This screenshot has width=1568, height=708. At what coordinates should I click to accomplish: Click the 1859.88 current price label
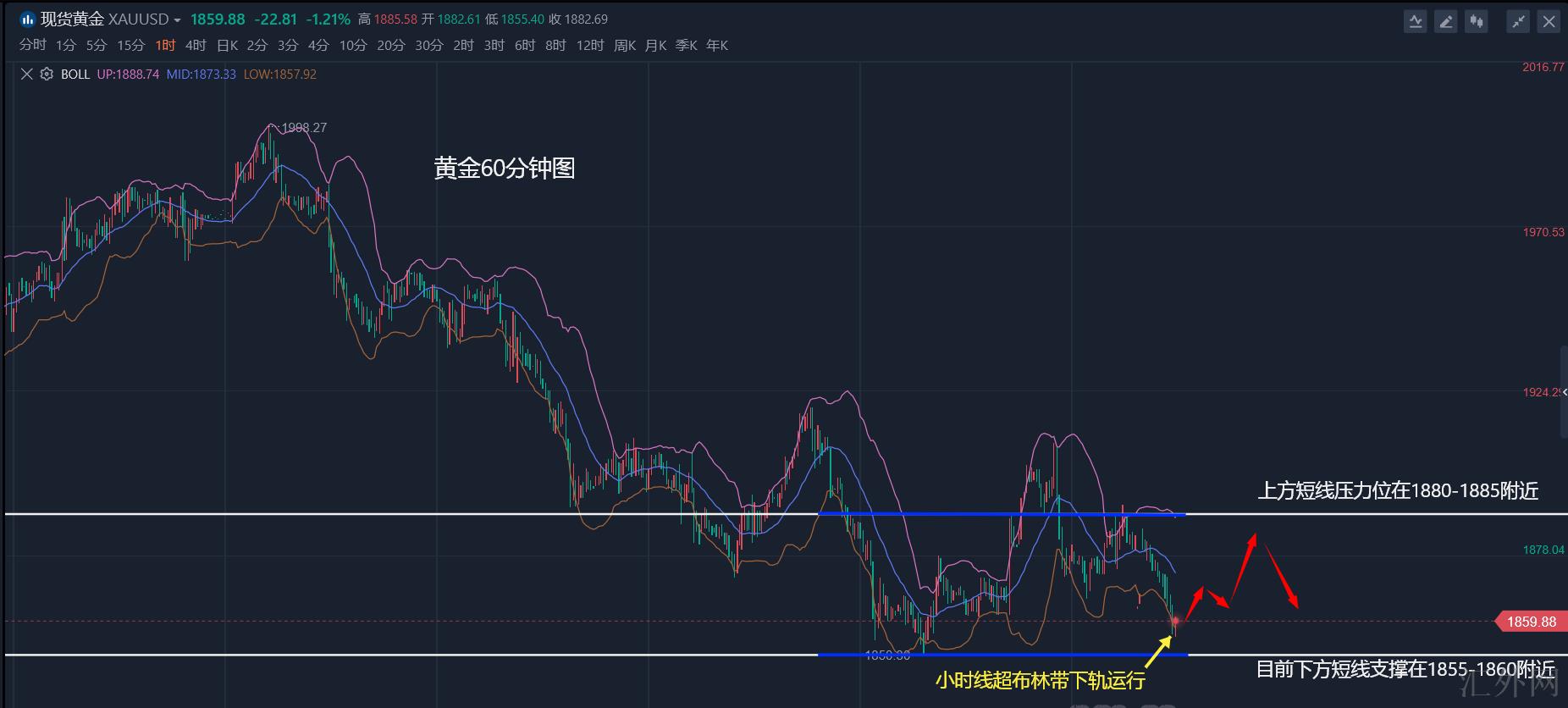coord(1531,622)
